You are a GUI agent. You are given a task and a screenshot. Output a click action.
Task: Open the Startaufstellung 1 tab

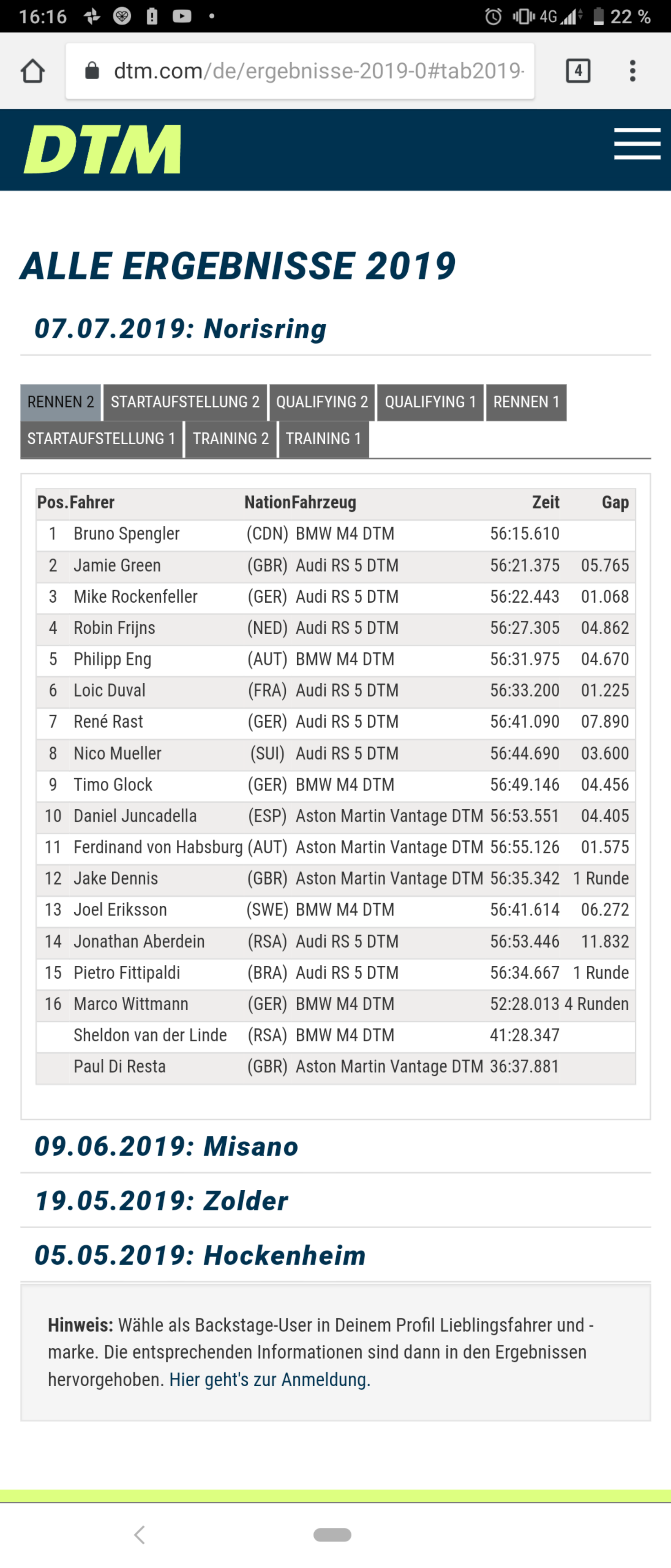(x=102, y=439)
